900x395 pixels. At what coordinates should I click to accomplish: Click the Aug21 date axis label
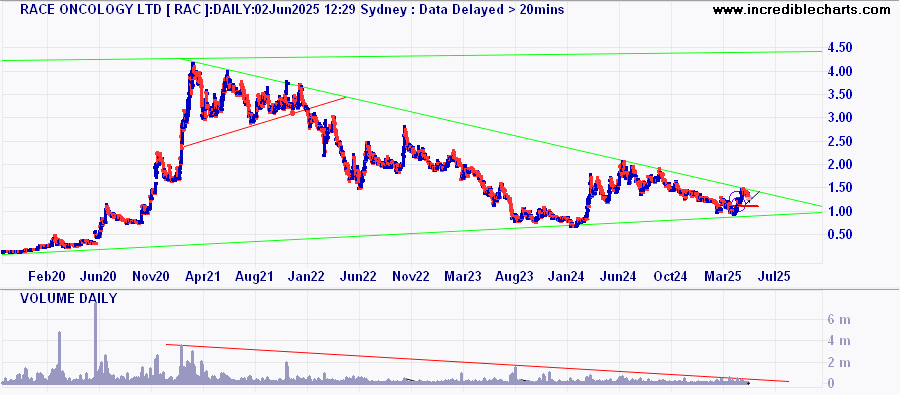pyautogui.click(x=255, y=276)
